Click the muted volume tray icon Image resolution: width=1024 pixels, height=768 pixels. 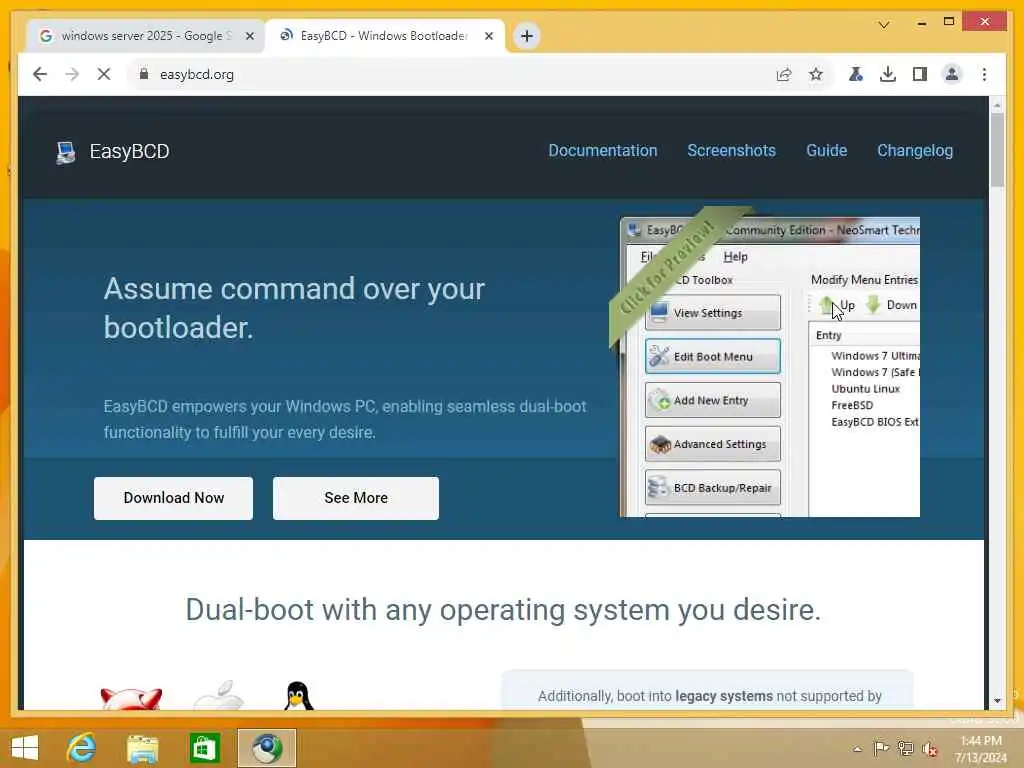coord(929,749)
